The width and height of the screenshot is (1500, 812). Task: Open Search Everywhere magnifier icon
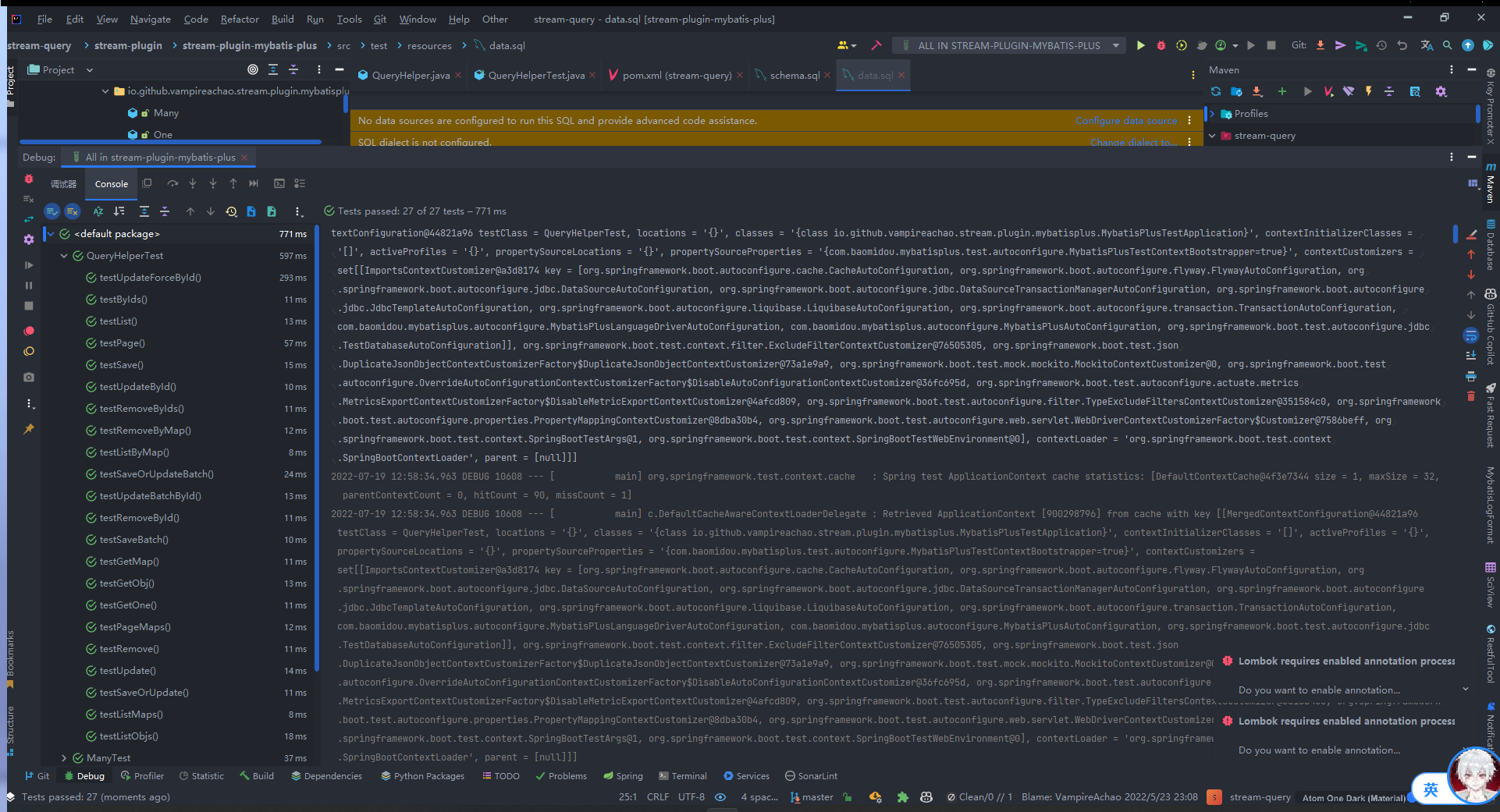point(1447,45)
